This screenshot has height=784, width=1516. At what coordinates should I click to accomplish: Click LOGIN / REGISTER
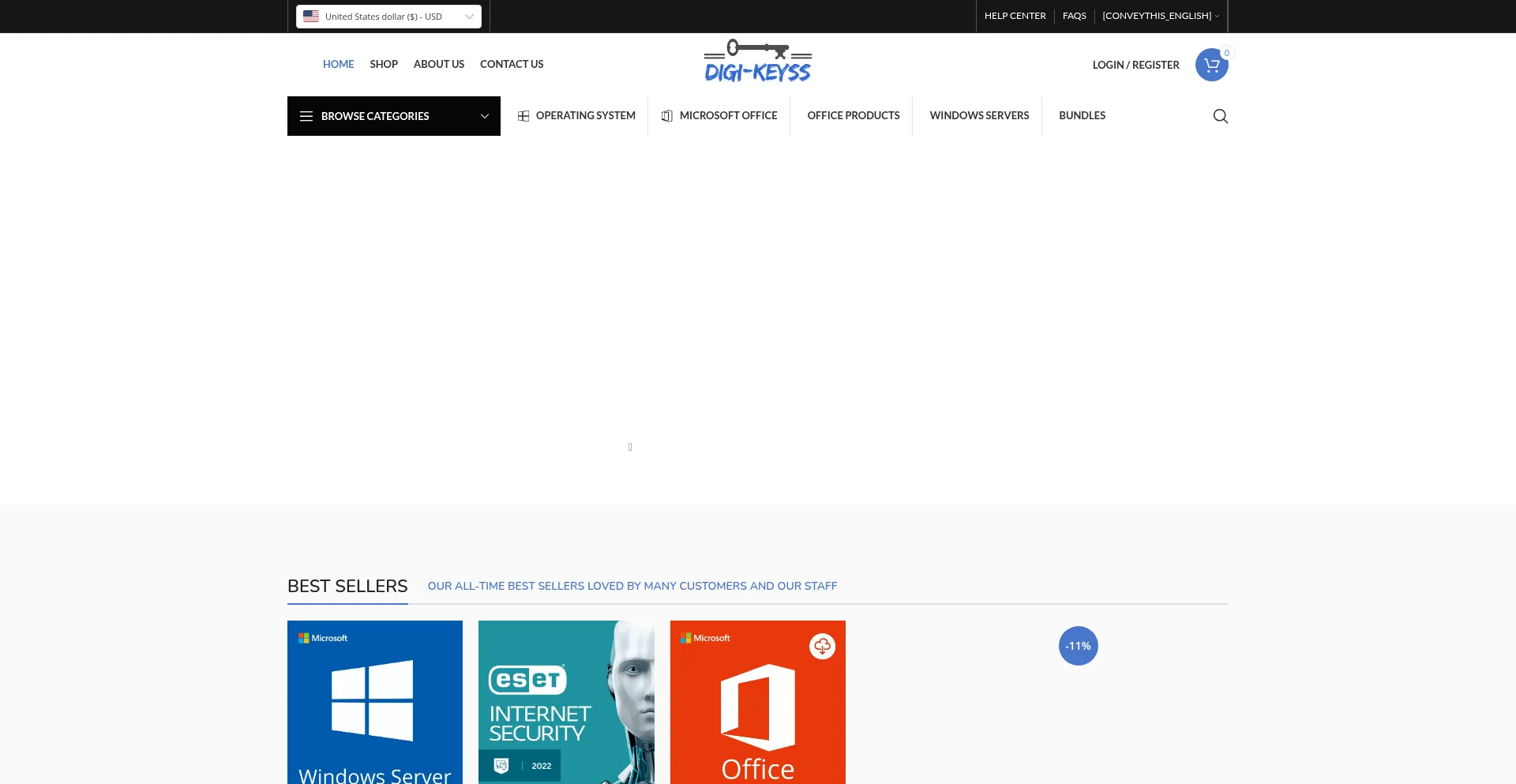tap(1136, 65)
